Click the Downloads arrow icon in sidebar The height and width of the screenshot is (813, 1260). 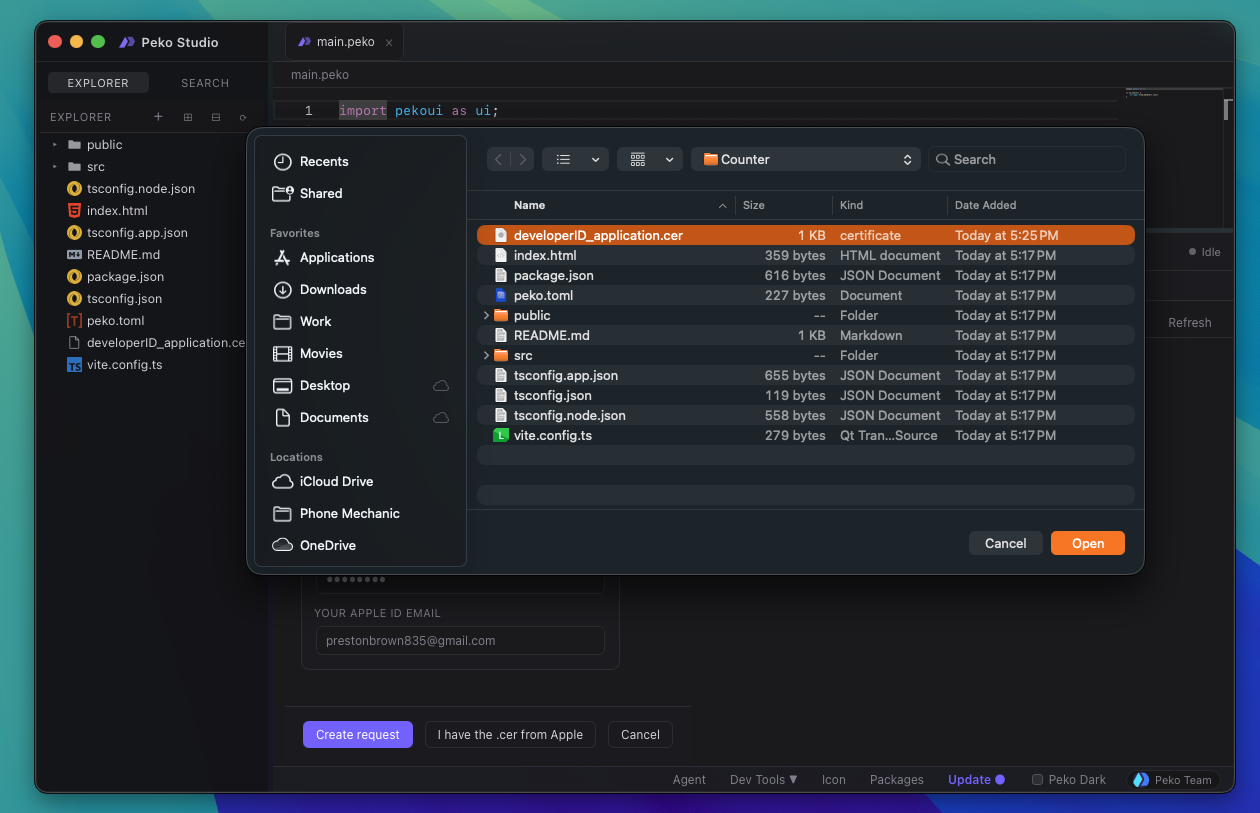282,289
